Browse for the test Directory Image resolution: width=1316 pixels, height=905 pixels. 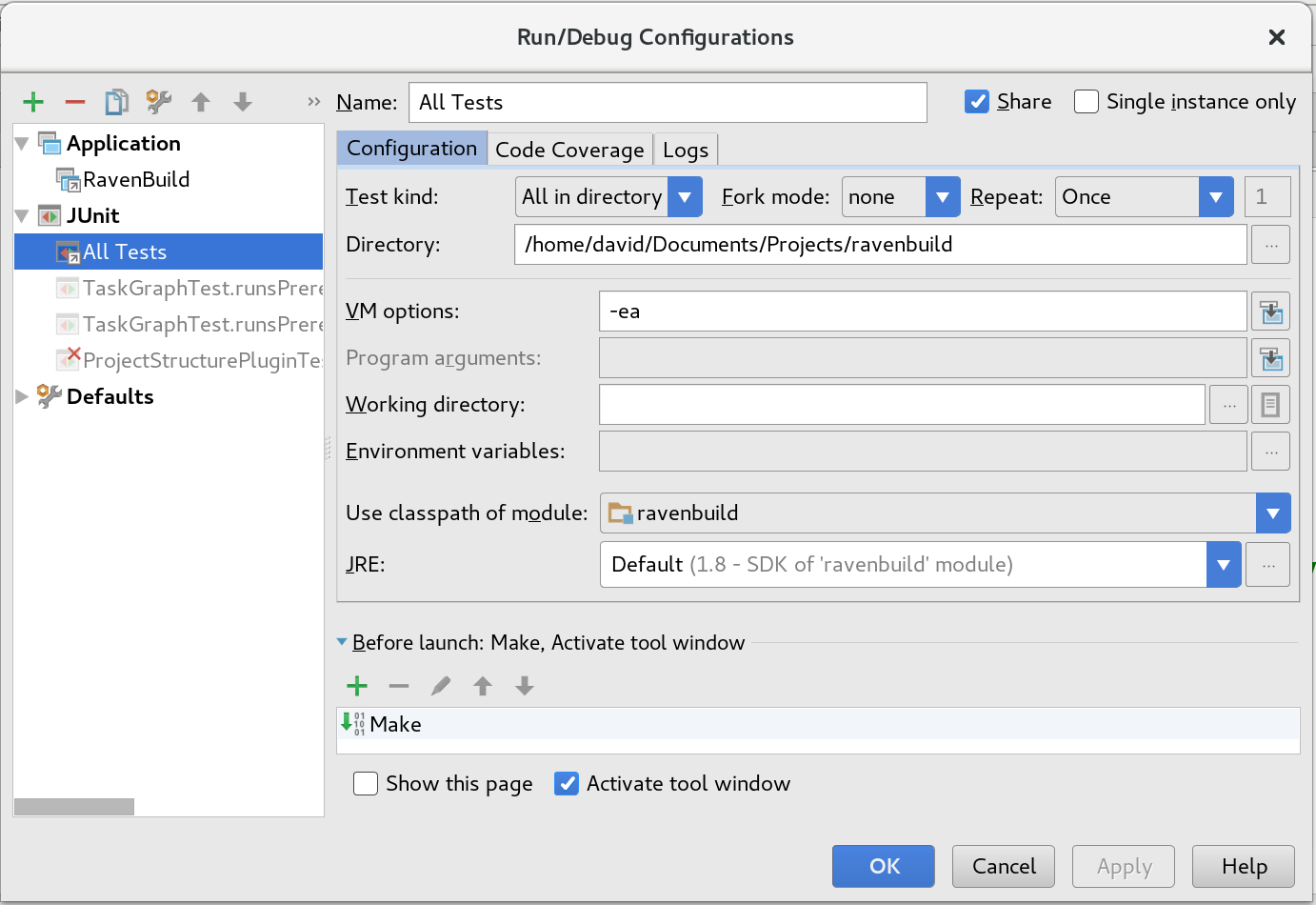point(1270,245)
